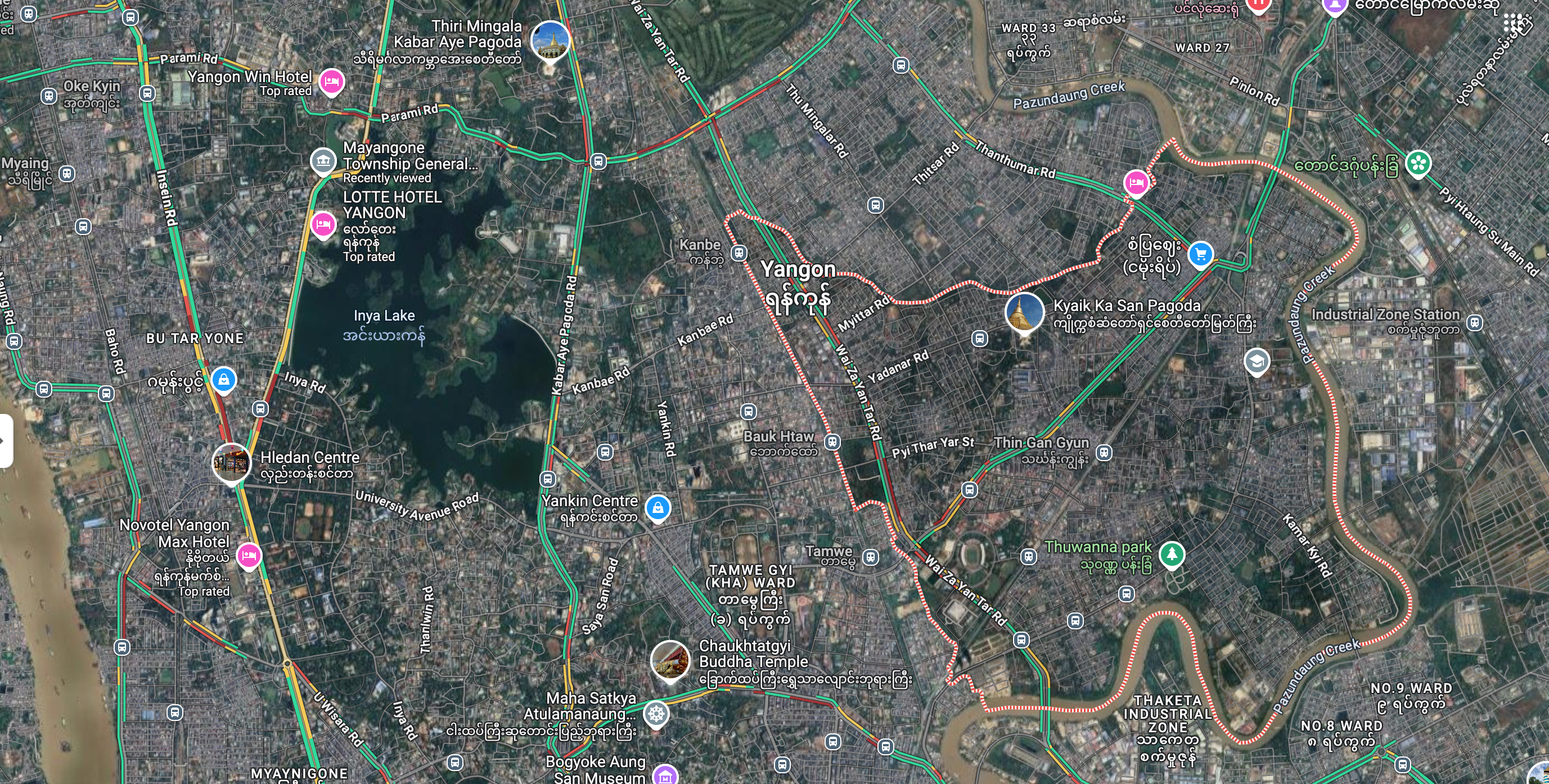Open the Maha Satkya Atulamanaung temple icon
The height and width of the screenshot is (784, 1549).
click(x=656, y=714)
